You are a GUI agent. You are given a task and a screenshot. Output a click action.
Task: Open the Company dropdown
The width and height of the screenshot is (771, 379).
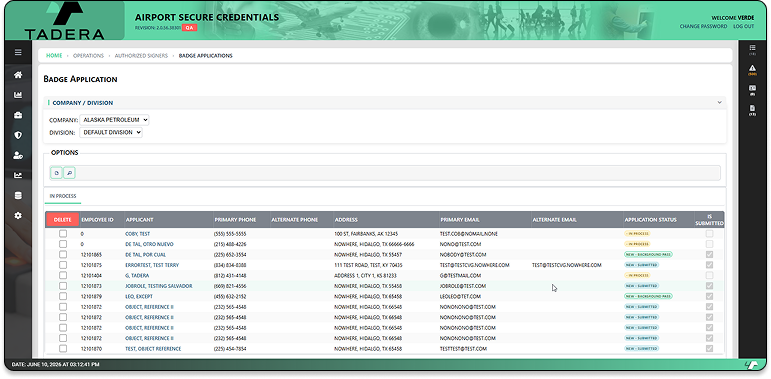tap(114, 119)
